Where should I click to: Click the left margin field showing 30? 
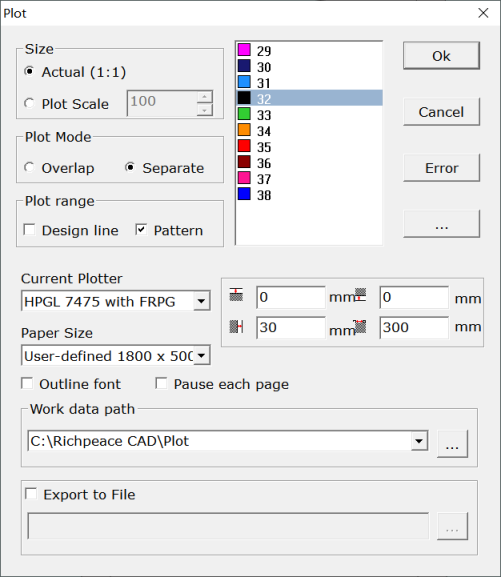tap(291, 327)
